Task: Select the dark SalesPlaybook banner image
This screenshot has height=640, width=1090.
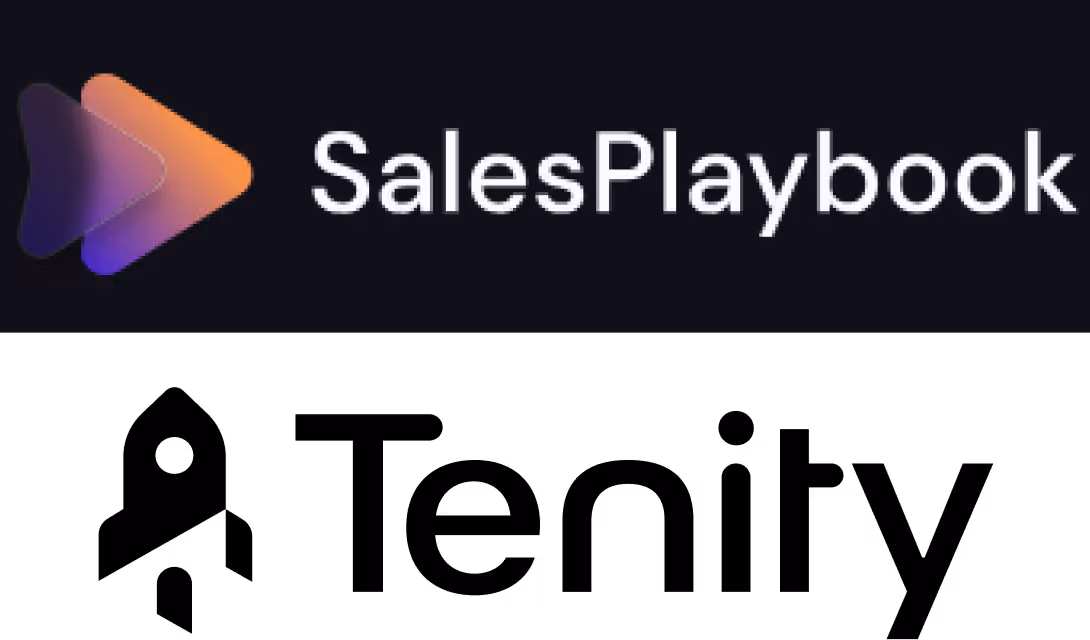Action: pos(545,166)
